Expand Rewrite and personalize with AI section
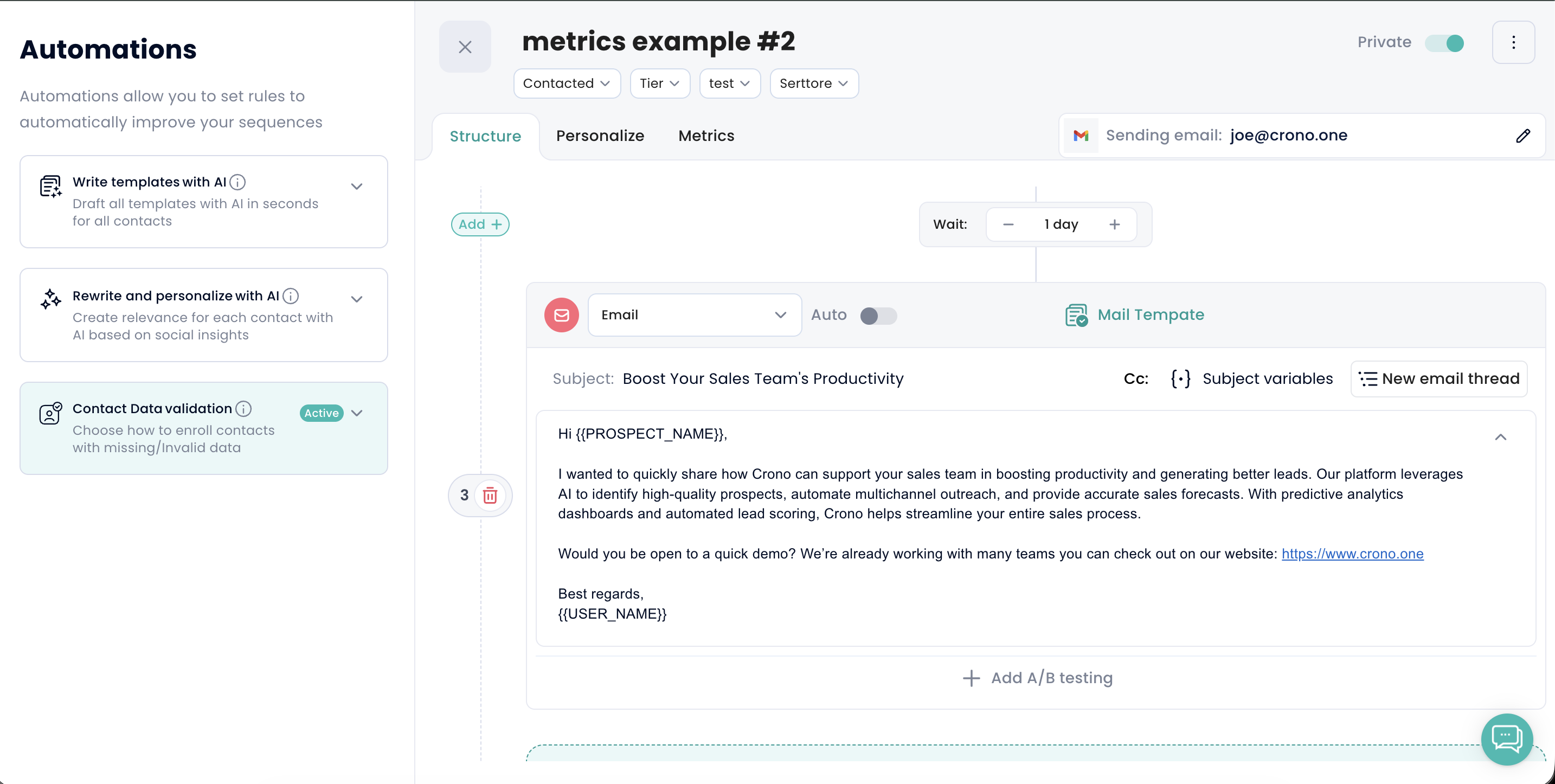Viewport: 1555px width, 784px height. (357, 299)
